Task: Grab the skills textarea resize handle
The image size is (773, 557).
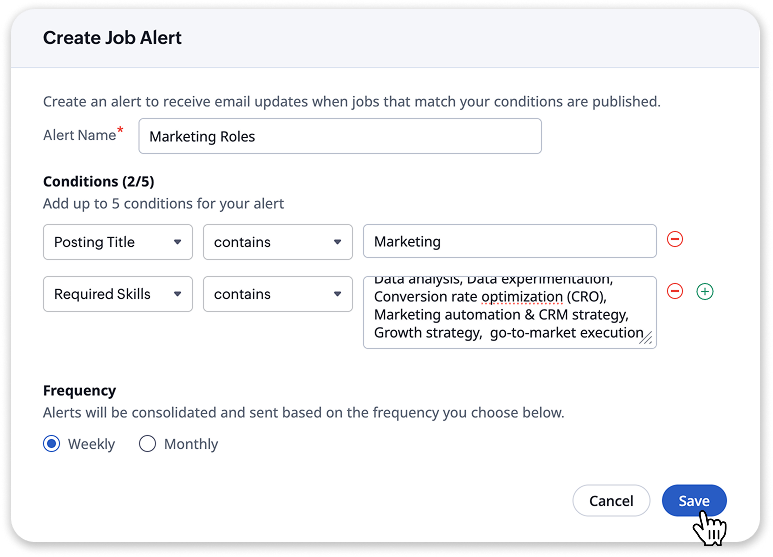Action: pyautogui.click(x=647, y=339)
